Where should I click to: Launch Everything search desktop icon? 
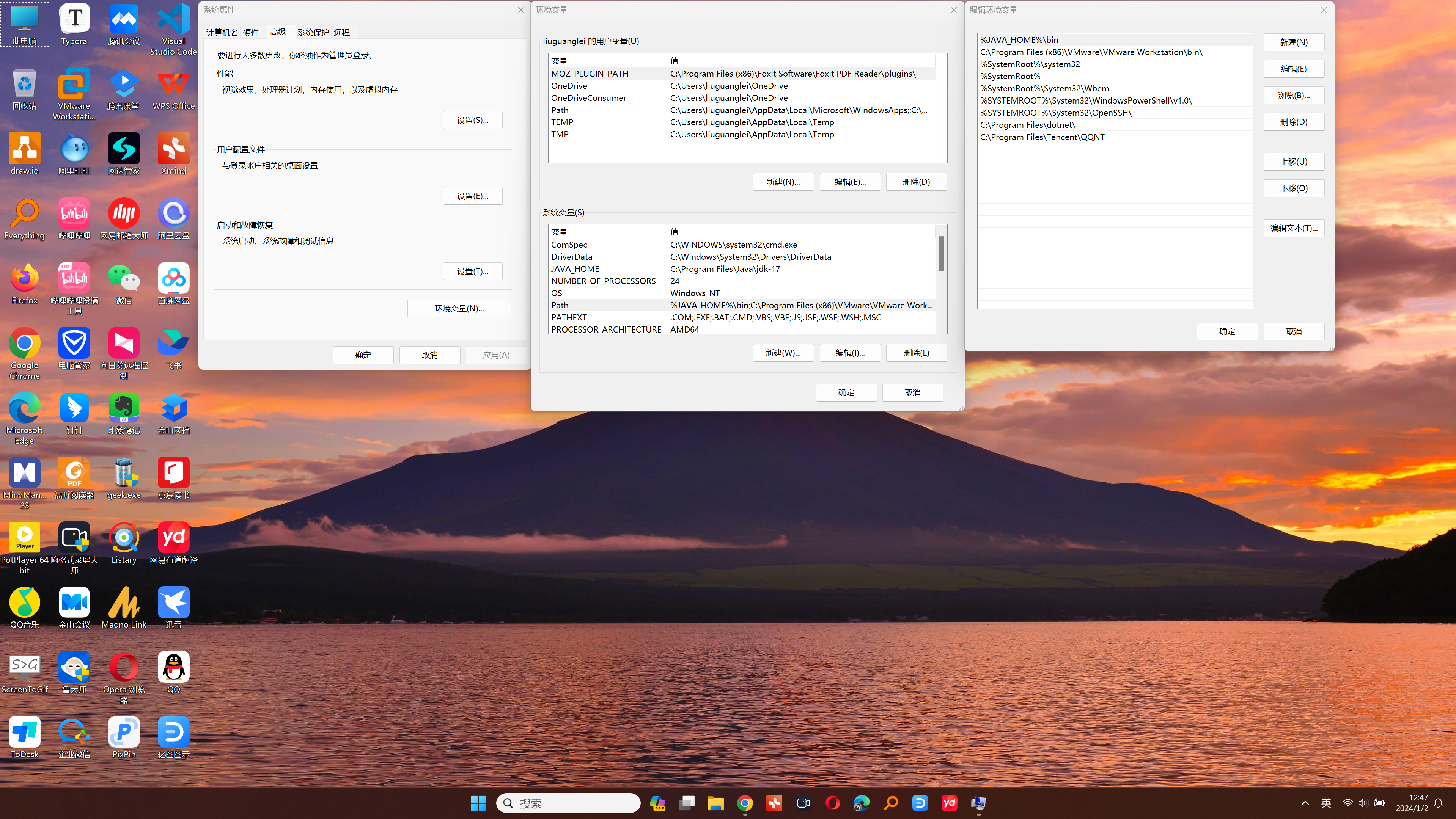click(24, 219)
